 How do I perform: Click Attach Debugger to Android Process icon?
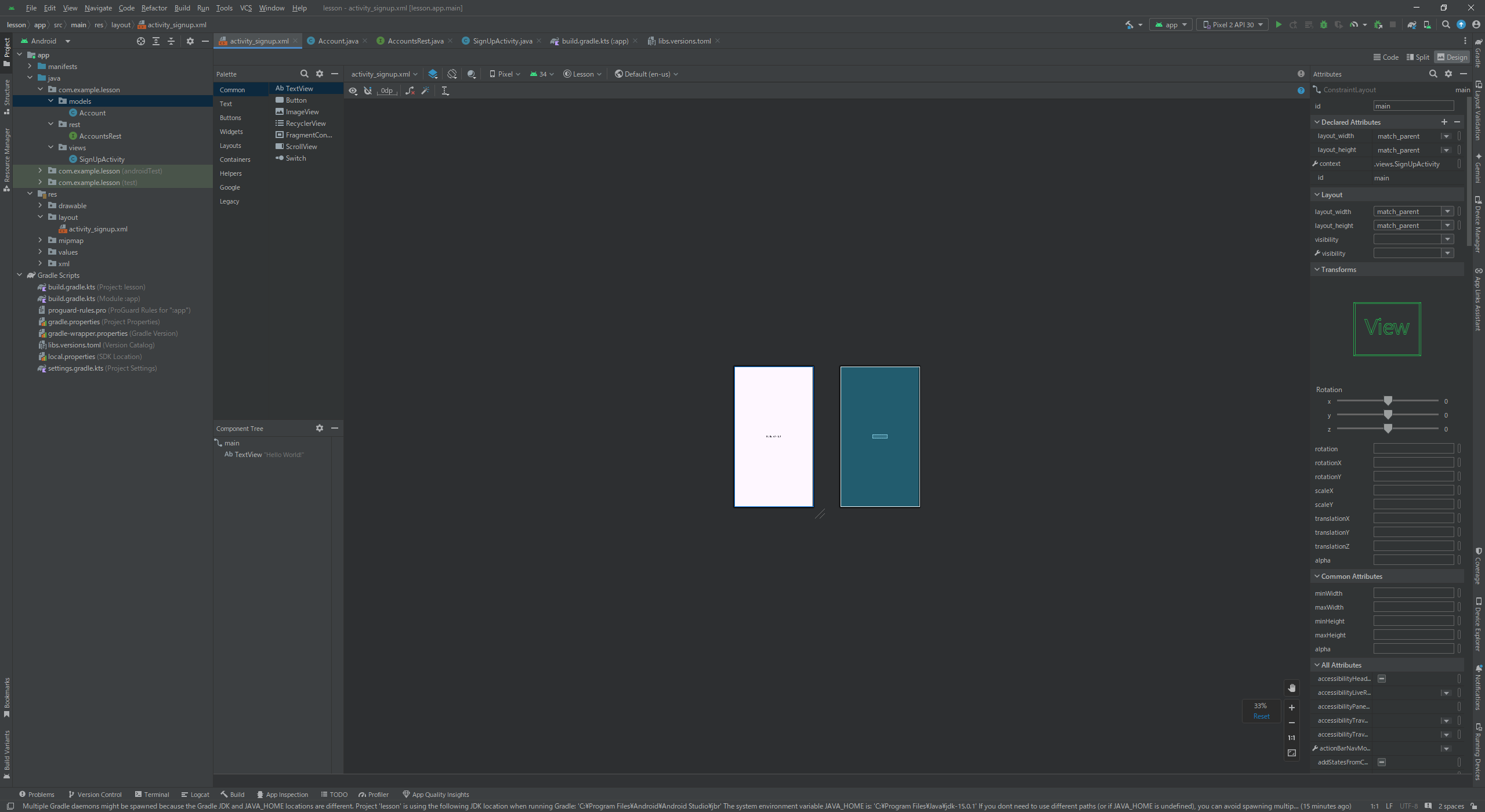click(1378, 25)
